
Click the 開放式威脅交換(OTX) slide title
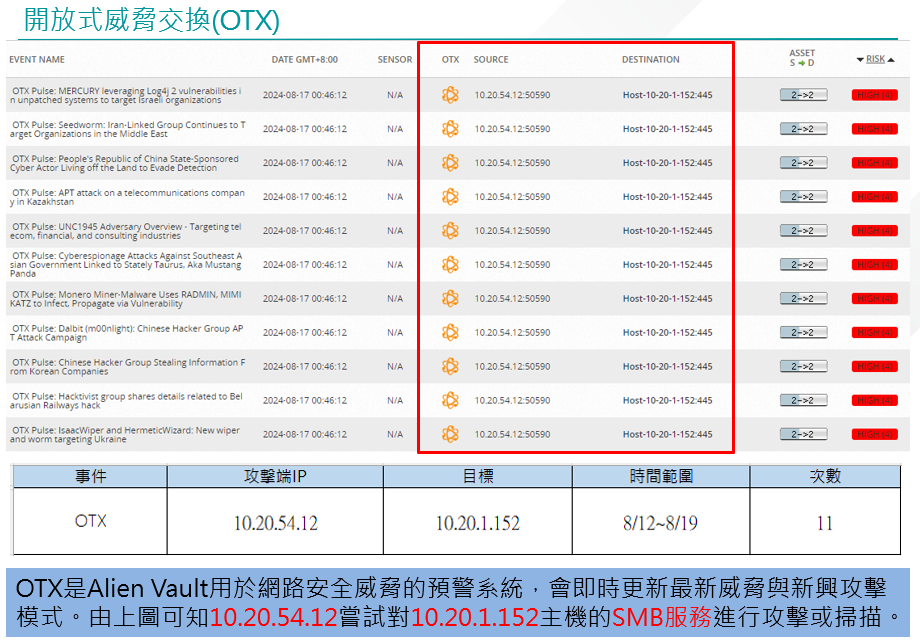pos(151,21)
